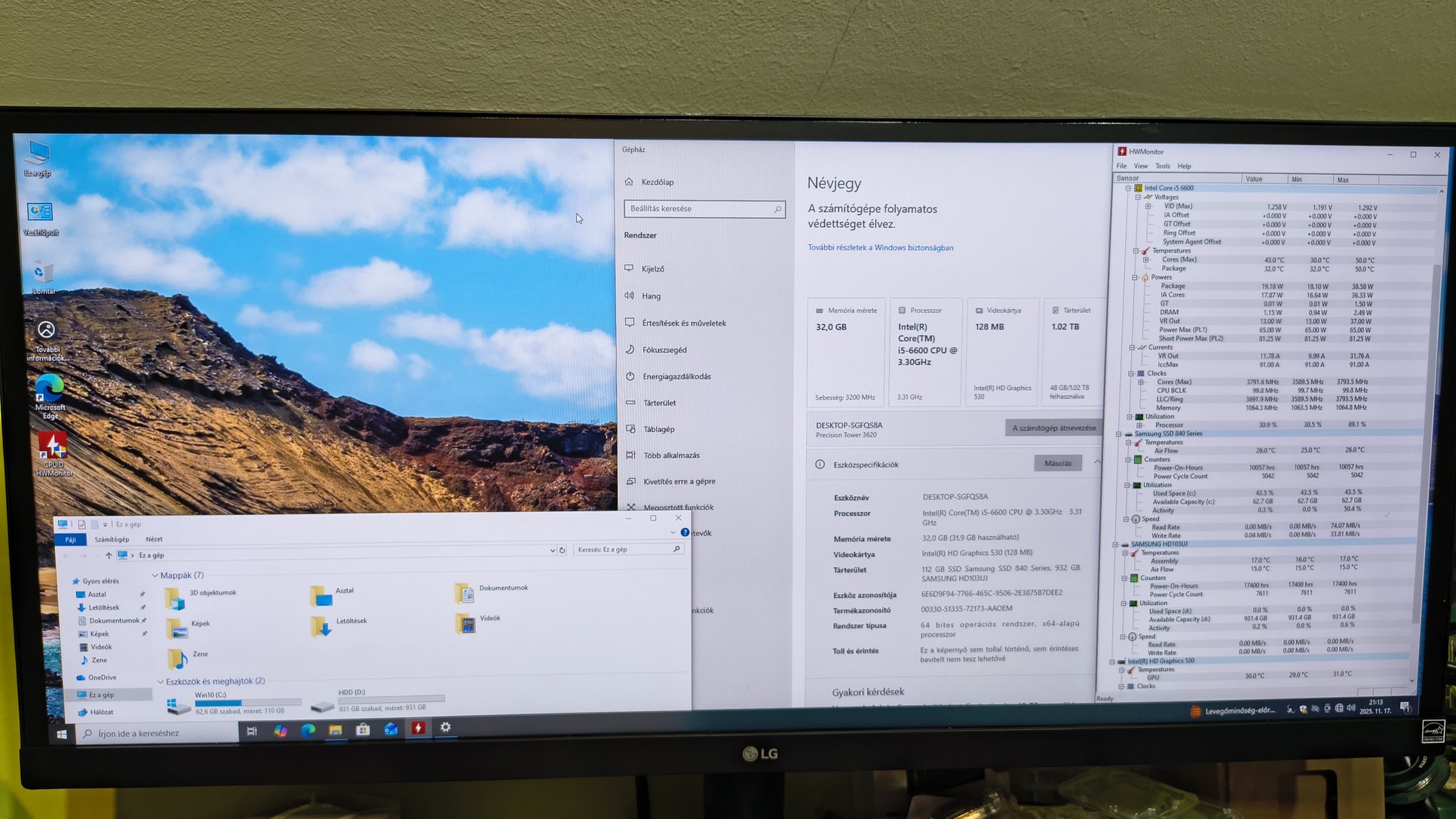Click the Másolás button
Screen dimensions: 1456x819
[1057, 463]
